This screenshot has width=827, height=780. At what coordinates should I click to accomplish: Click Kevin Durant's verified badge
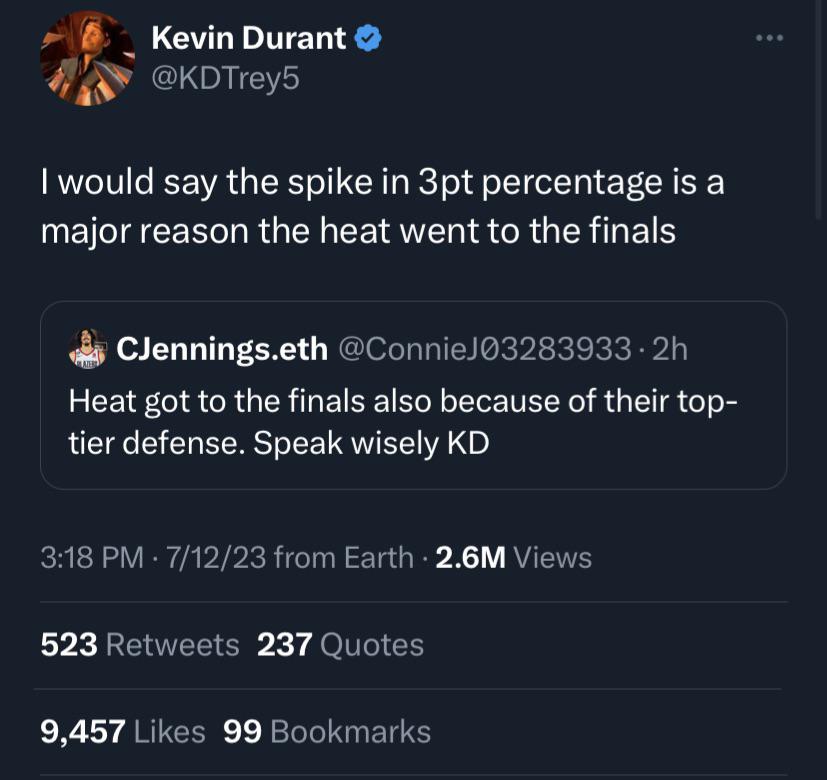(369, 39)
